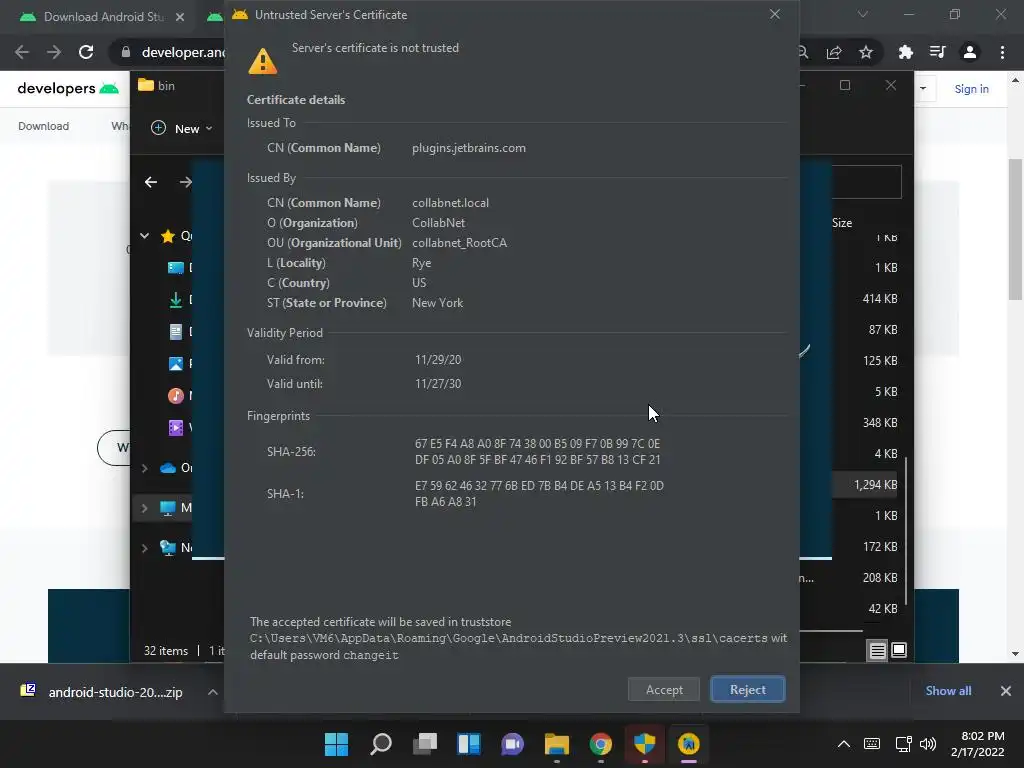Image resolution: width=1024 pixels, height=768 pixels.
Task: Open the Chrome tab search dropdown
Action: [863, 14]
